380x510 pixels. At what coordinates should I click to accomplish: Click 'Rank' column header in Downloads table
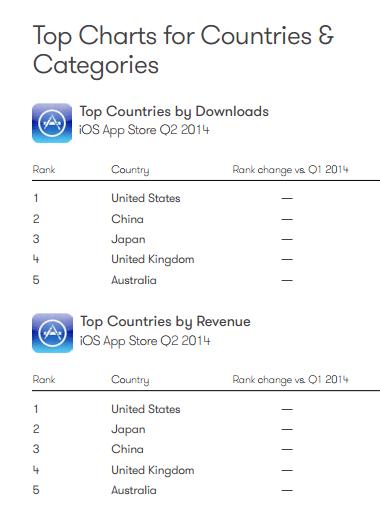[x=44, y=169]
